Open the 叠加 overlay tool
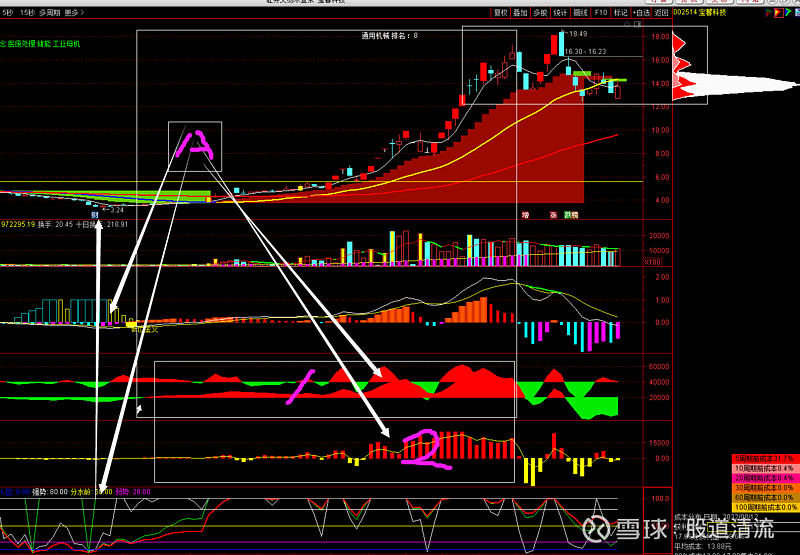Screen dimensions: 800x555 pyautogui.click(x=521, y=13)
